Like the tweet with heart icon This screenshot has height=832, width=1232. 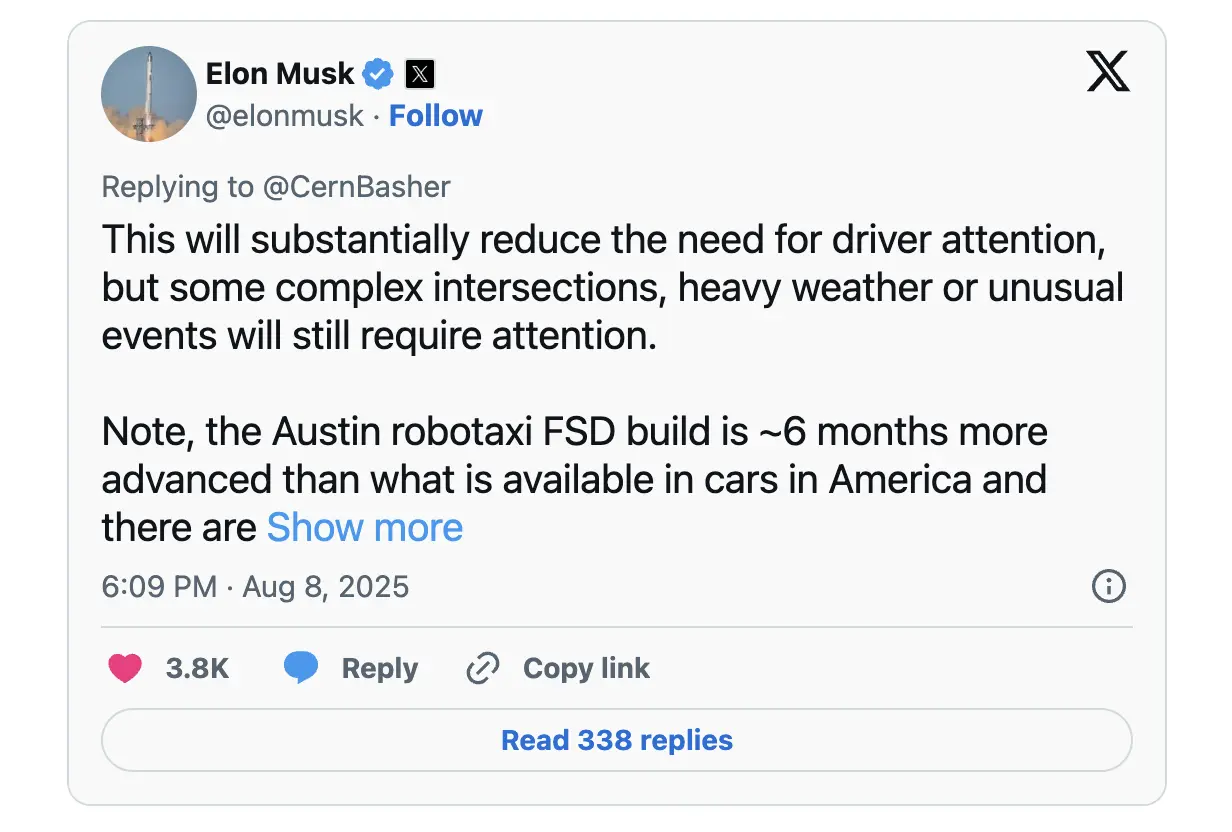[125, 668]
